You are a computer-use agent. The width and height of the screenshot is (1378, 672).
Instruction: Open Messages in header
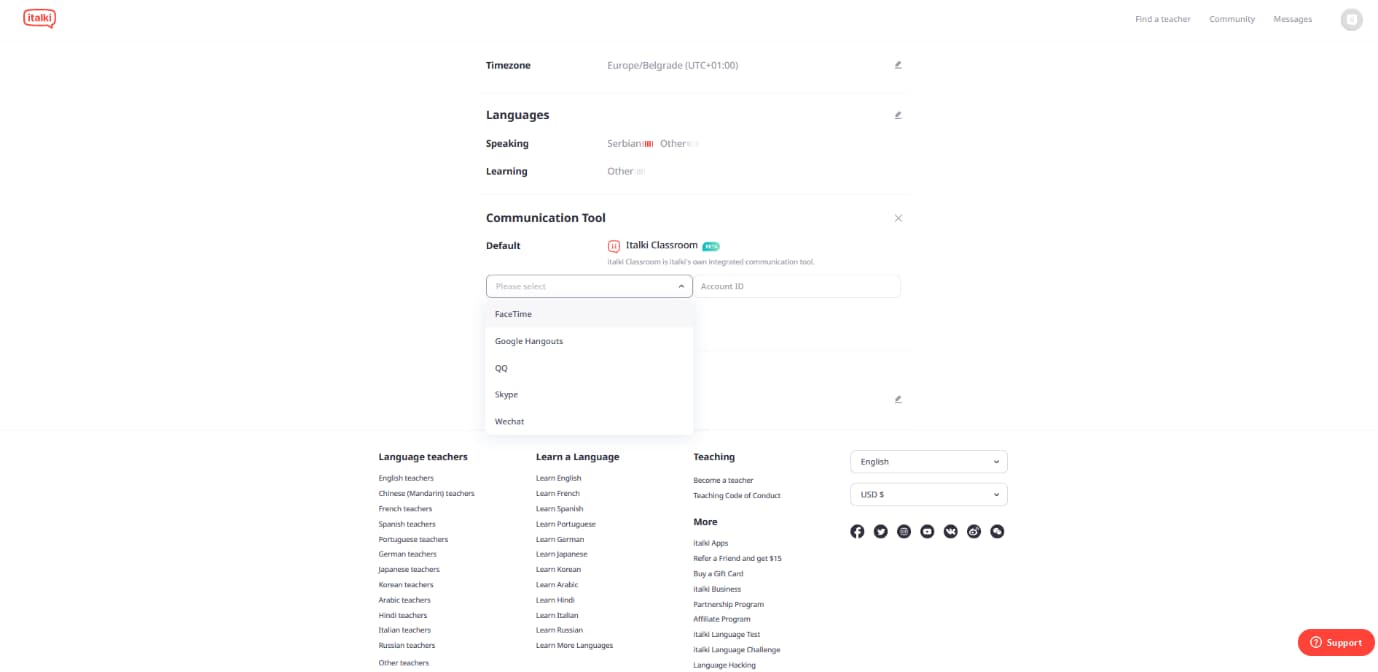click(1292, 19)
